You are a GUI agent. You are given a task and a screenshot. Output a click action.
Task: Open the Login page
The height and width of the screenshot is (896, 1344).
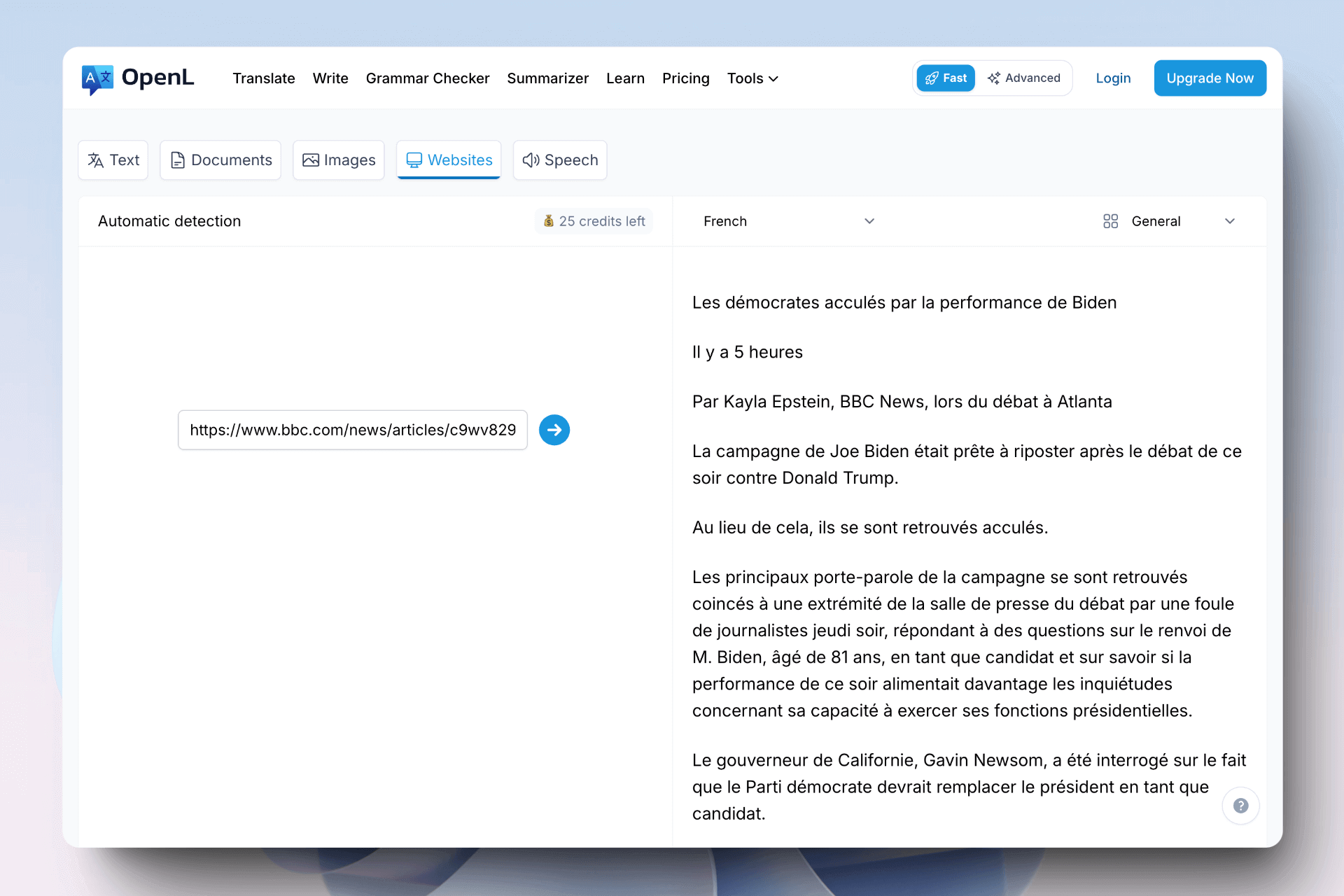pos(1113,78)
